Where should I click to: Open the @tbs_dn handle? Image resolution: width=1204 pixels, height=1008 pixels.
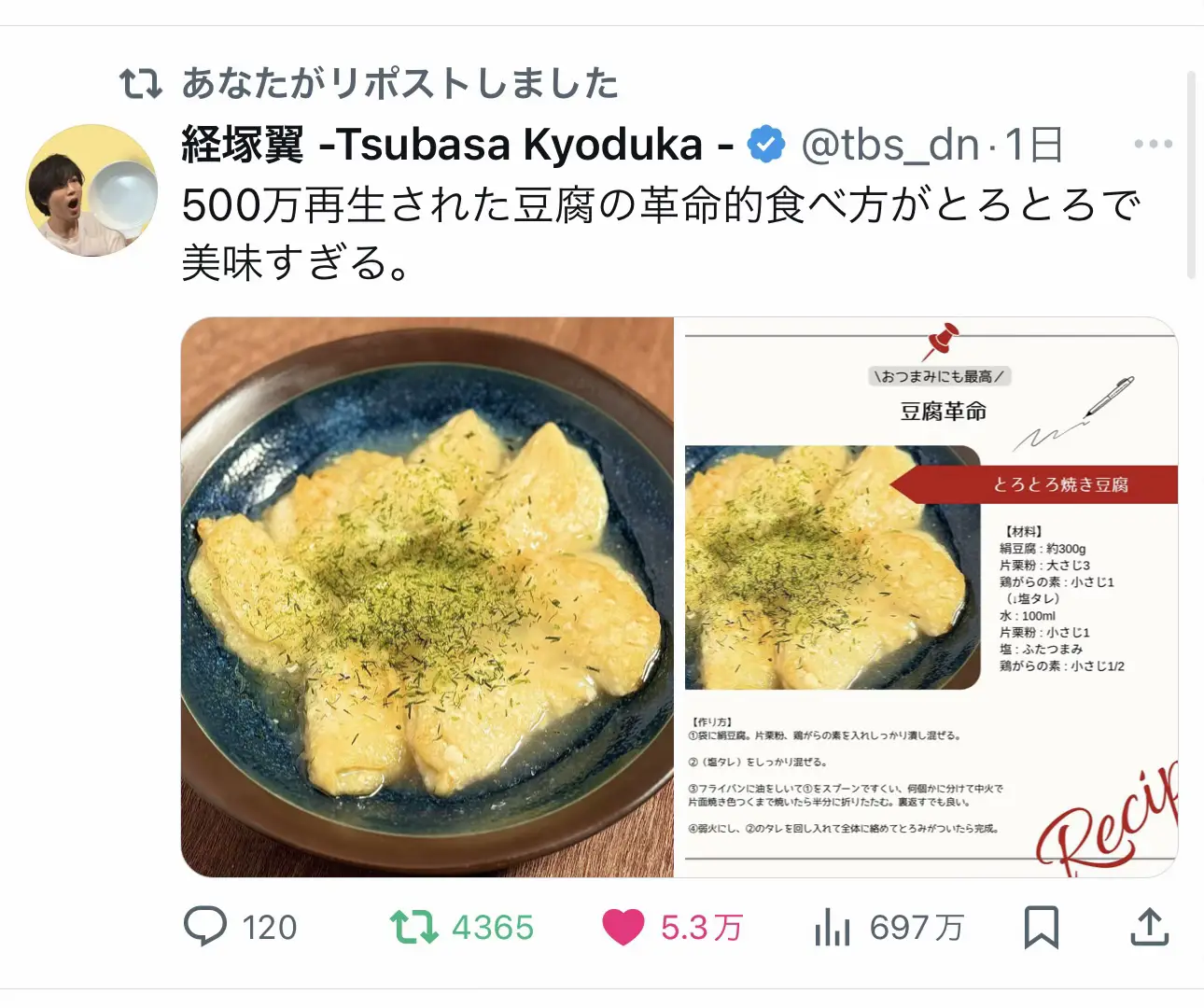pos(889,145)
